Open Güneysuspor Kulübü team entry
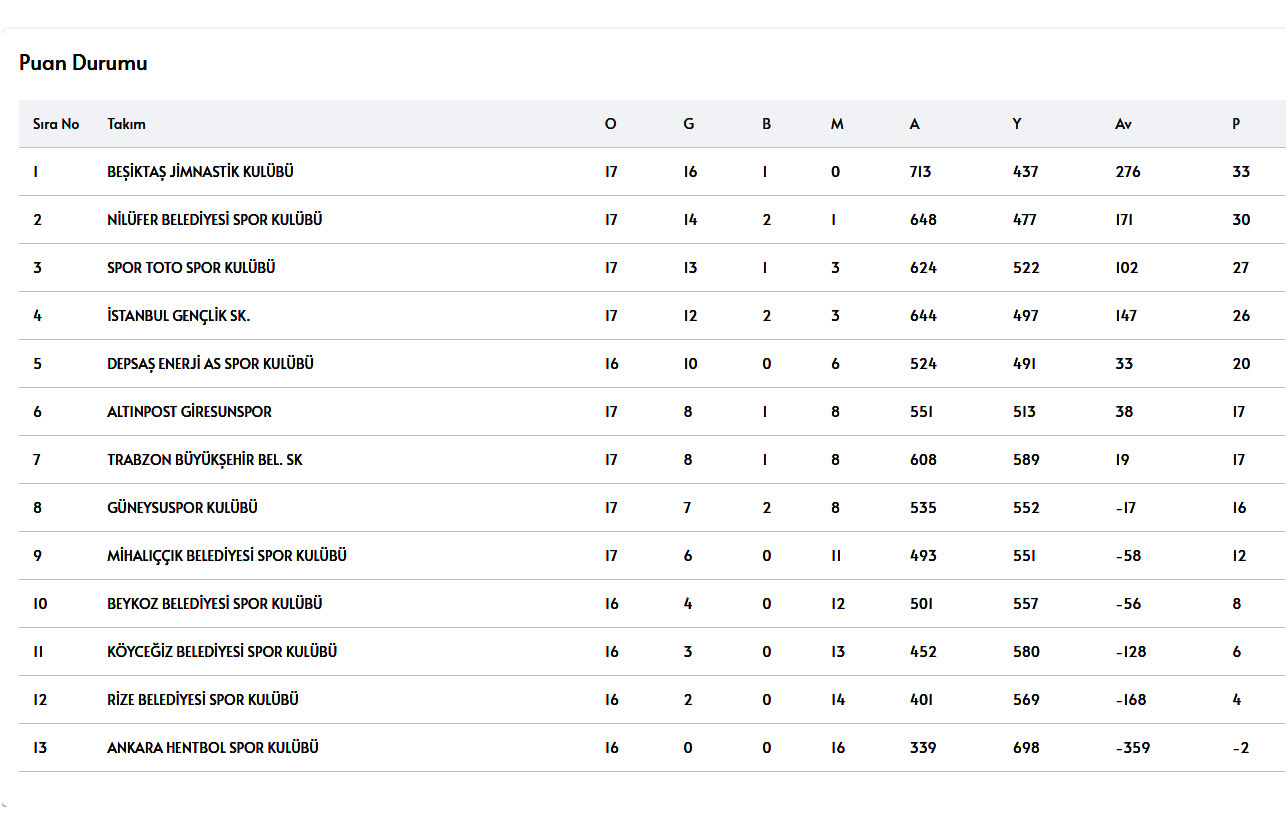The image size is (1286, 818). [182, 508]
